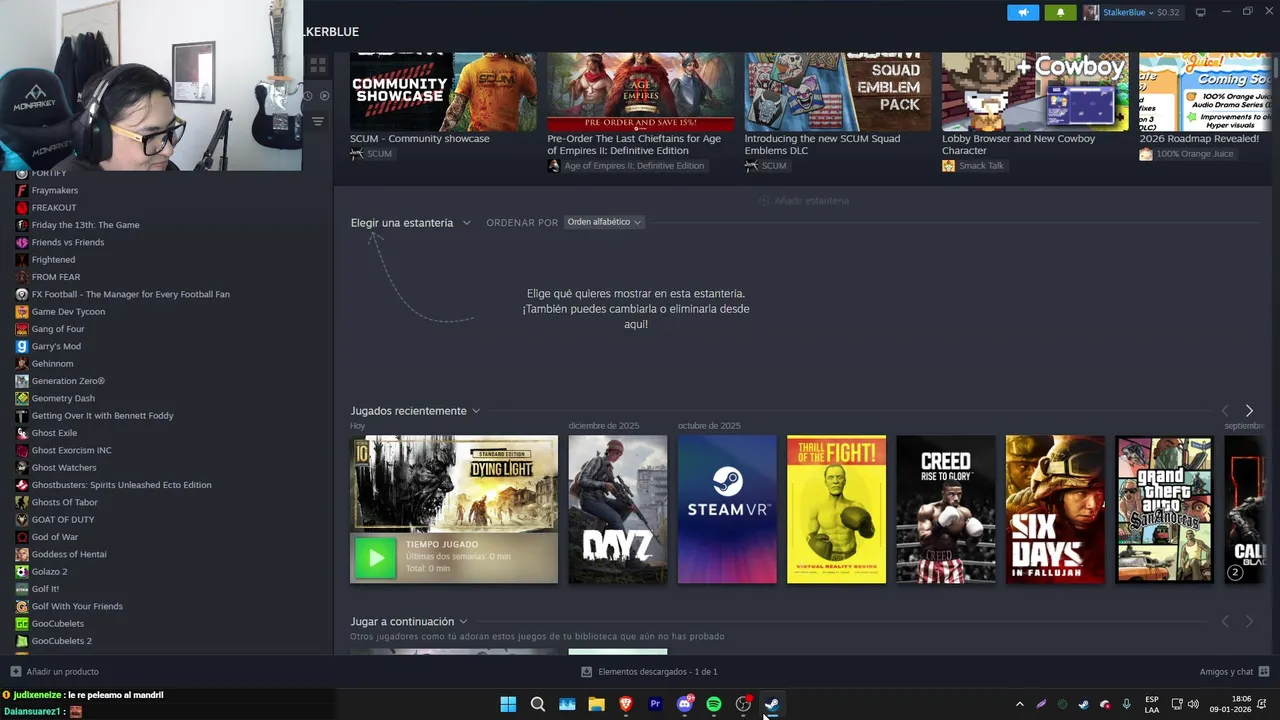Click Game Dev Tycoon icon
The image size is (1280, 720).
22,311
